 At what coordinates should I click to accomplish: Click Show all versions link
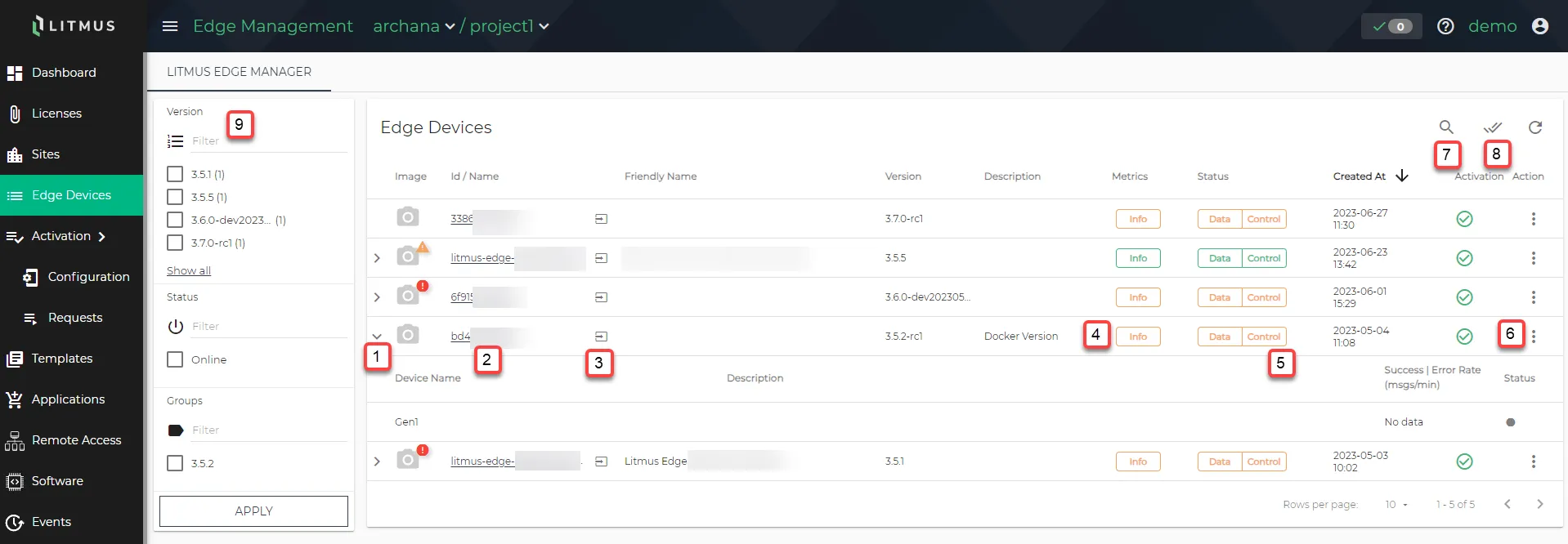(189, 270)
